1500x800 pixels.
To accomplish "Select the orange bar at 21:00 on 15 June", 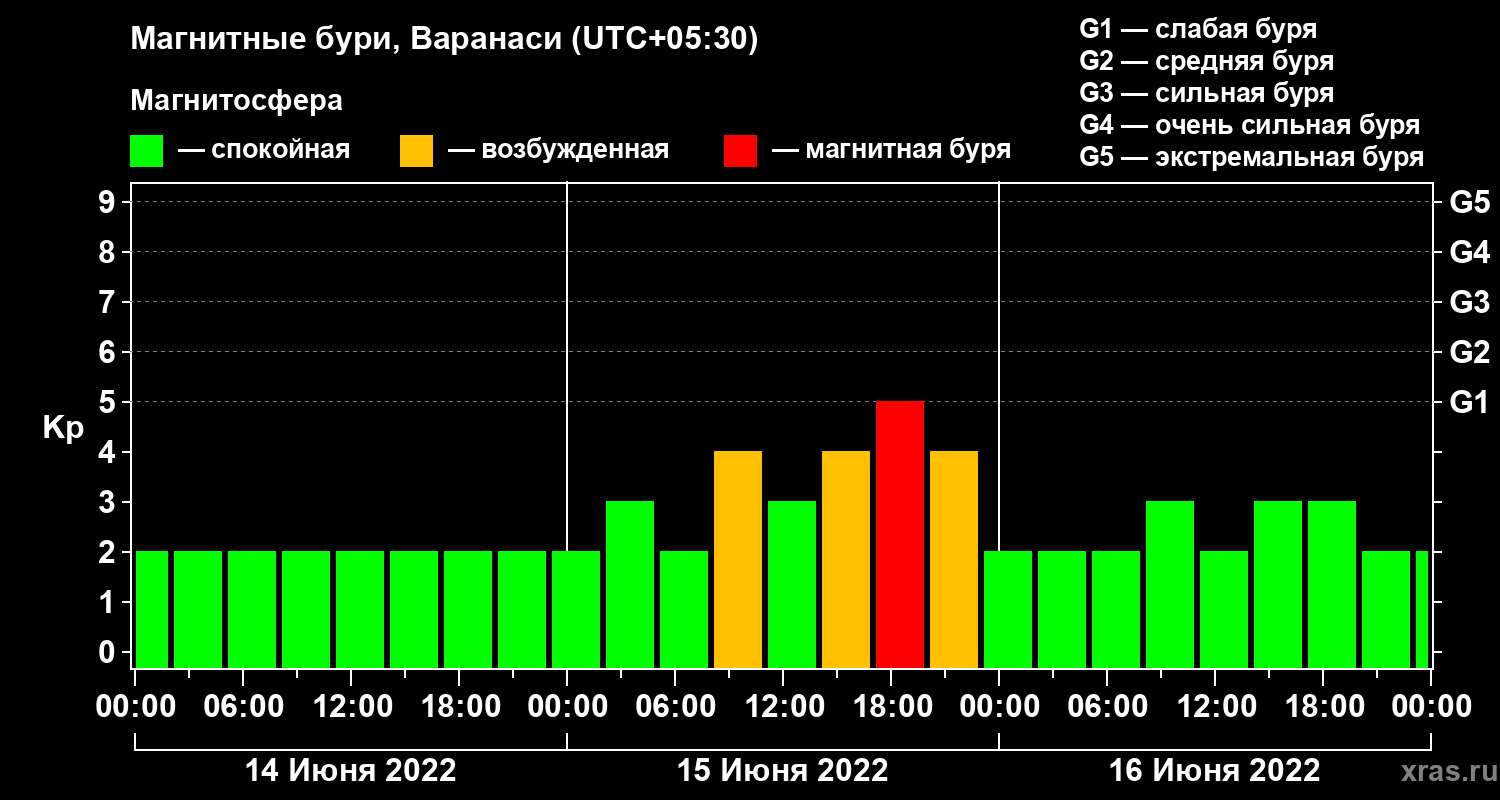I will (954, 560).
